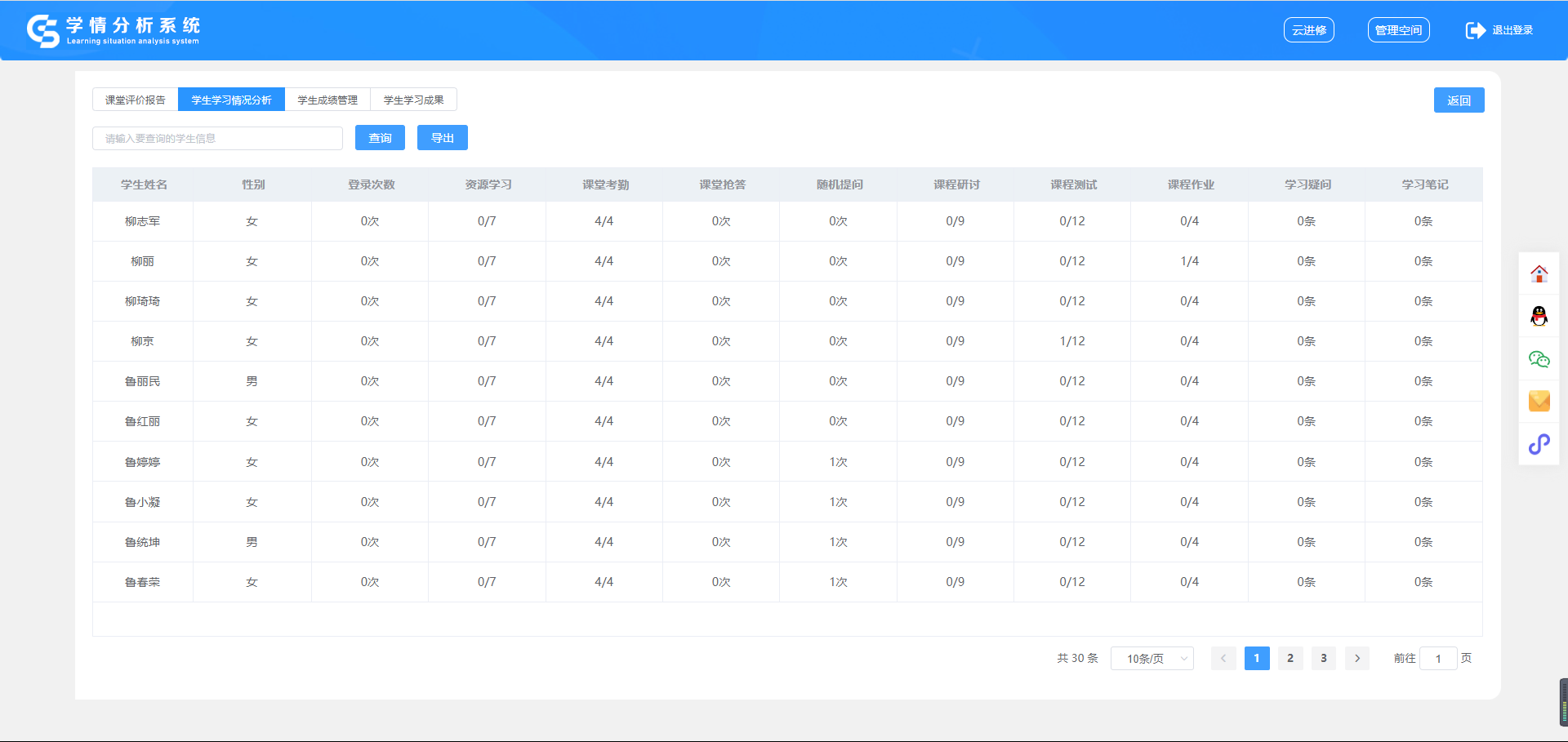Open 云进修 in header
The image size is (1568, 742).
point(1309,30)
